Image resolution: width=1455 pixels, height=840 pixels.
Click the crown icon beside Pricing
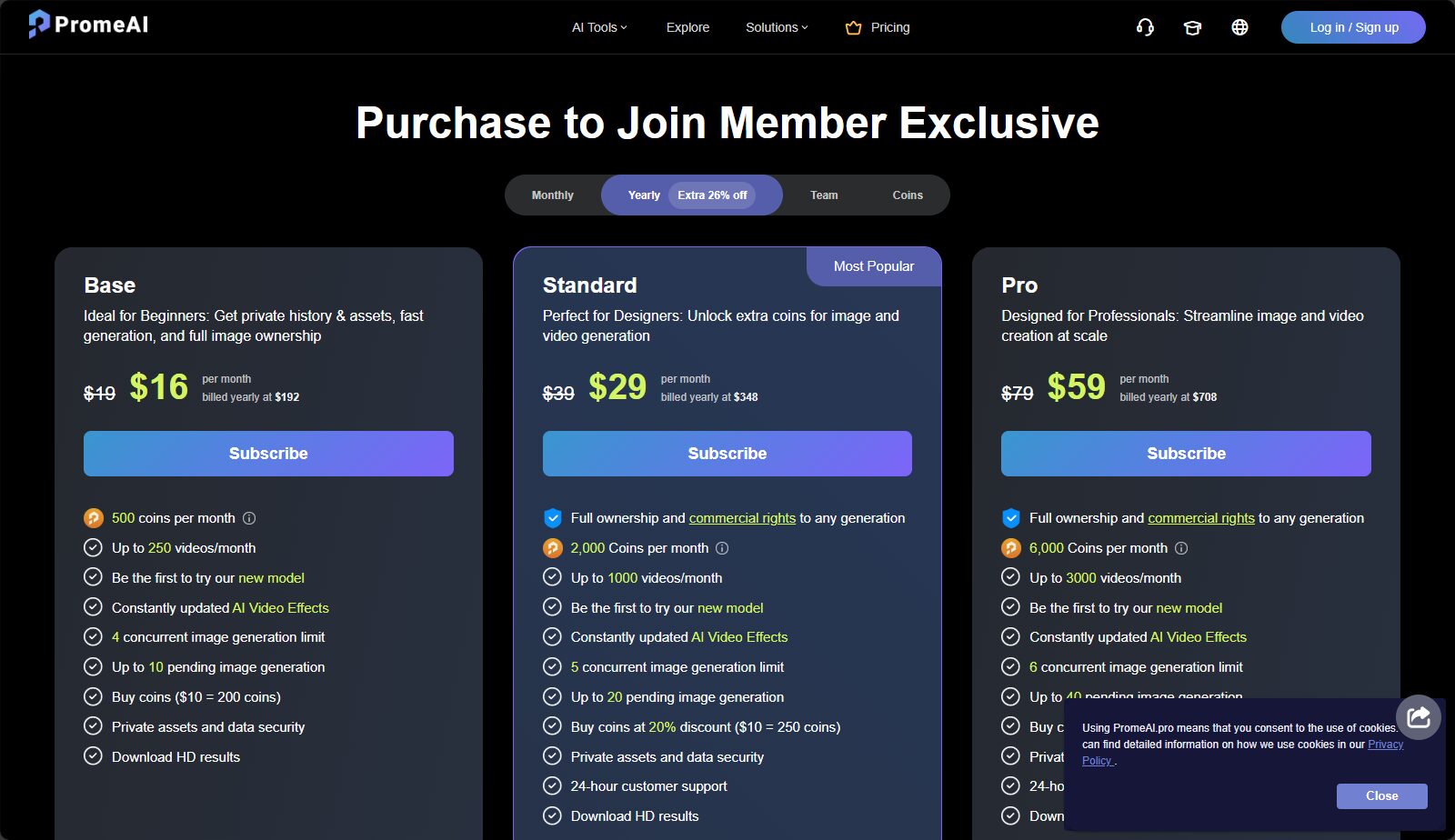(x=853, y=27)
